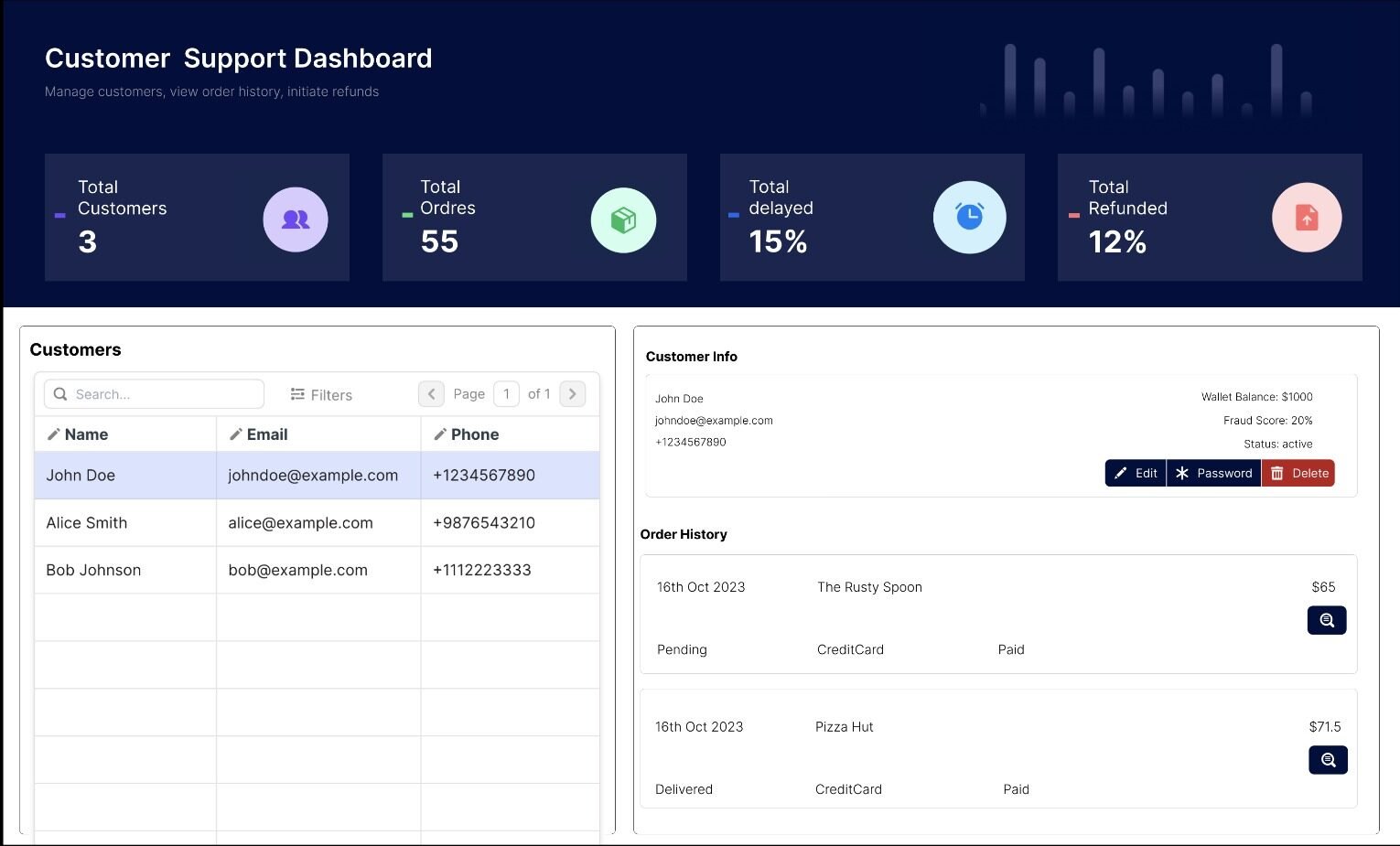Click the pencil icon beside Phone header

440,434
